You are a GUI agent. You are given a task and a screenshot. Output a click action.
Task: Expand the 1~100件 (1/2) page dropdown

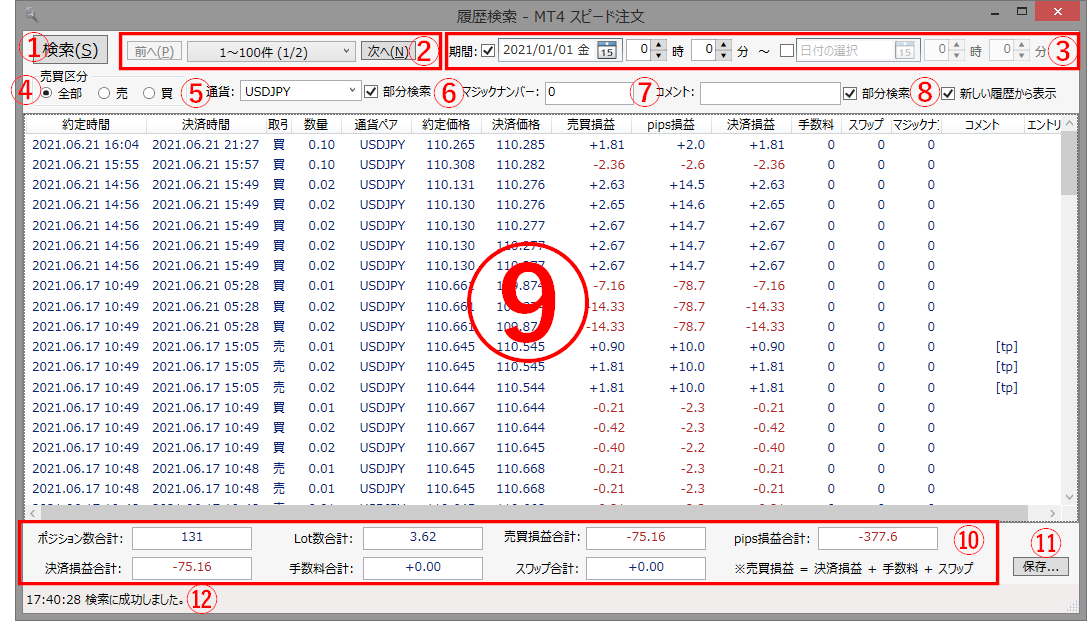[271, 51]
